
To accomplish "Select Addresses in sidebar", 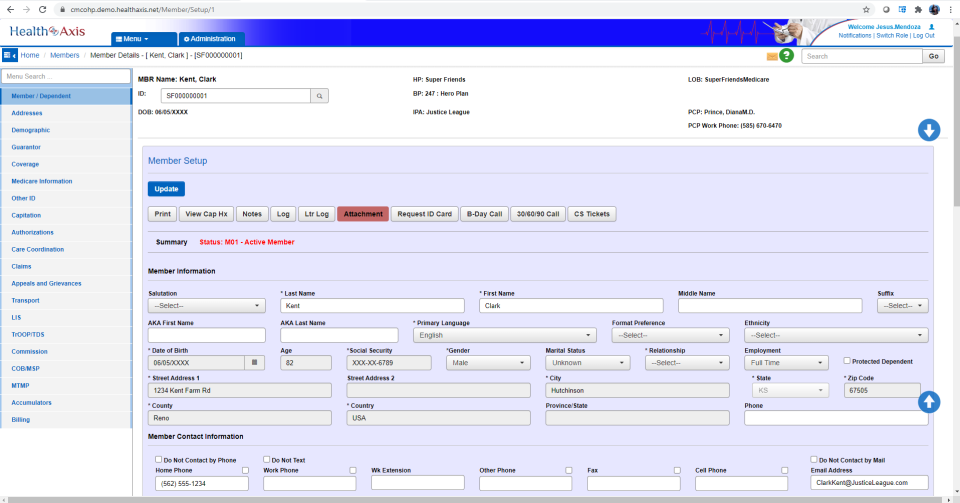I will [27, 113].
